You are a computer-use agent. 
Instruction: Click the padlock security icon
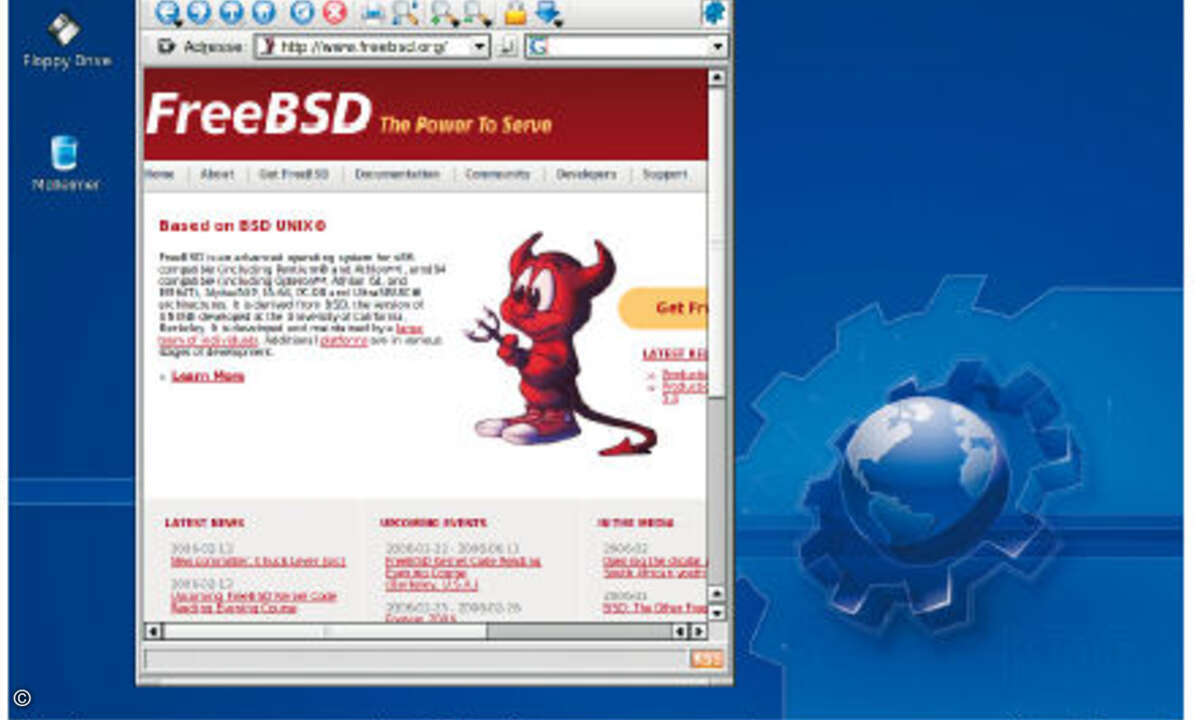pos(514,12)
